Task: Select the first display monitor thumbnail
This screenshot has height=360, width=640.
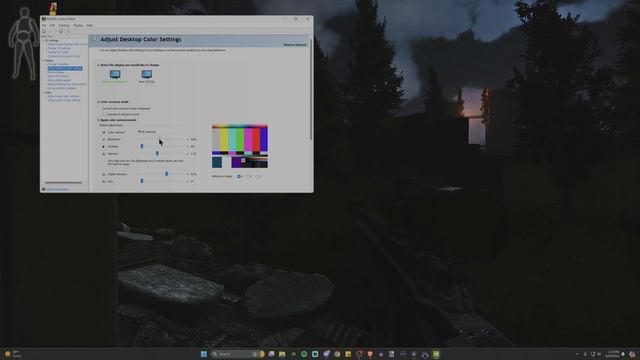Action: click(115, 74)
